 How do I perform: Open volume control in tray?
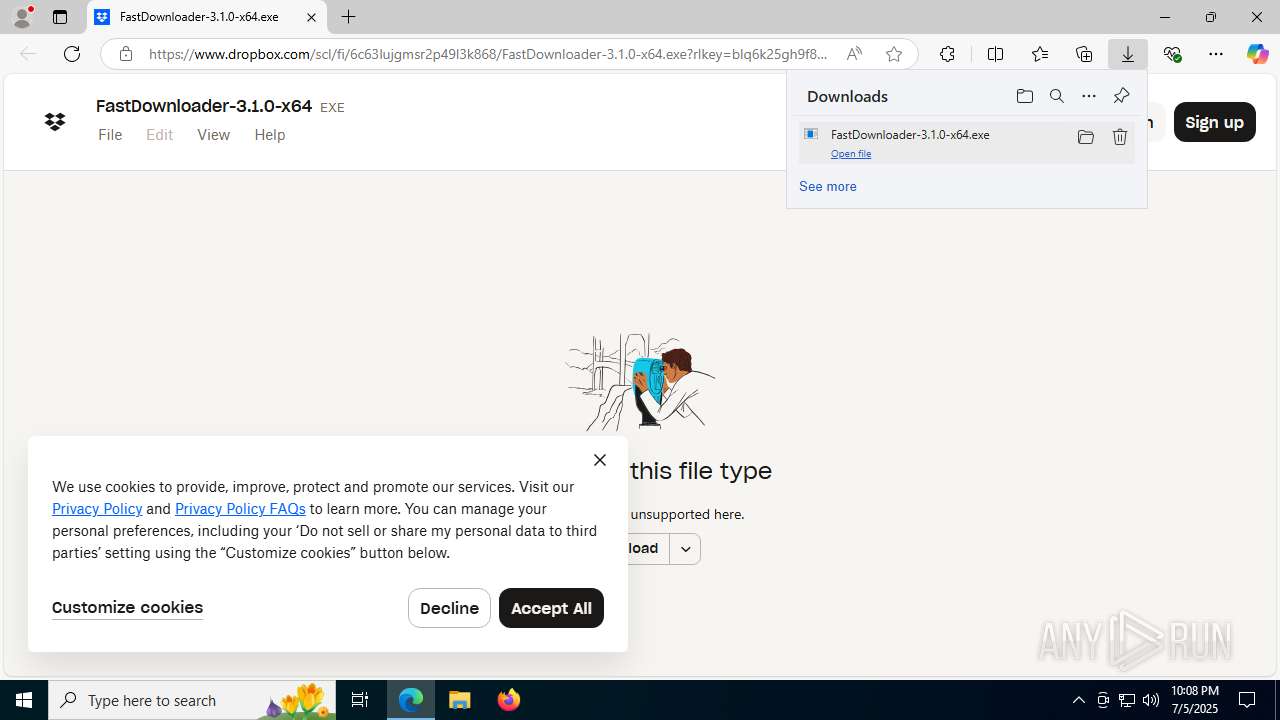click(1151, 700)
